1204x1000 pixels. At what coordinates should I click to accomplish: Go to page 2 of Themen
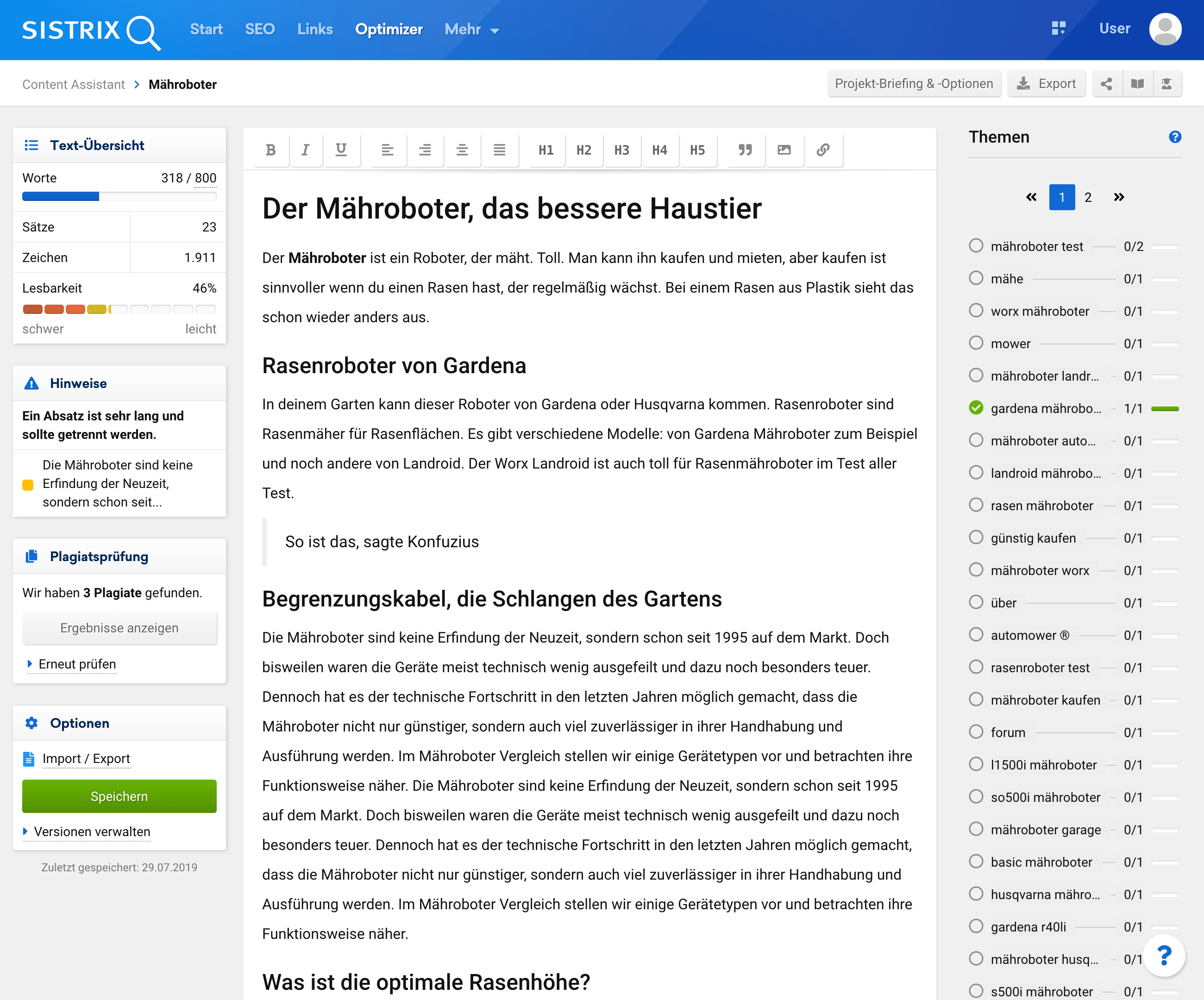(1088, 198)
